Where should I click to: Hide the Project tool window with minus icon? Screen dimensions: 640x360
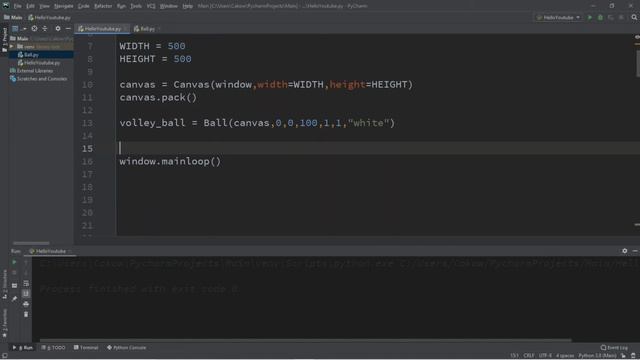coord(68,29)
